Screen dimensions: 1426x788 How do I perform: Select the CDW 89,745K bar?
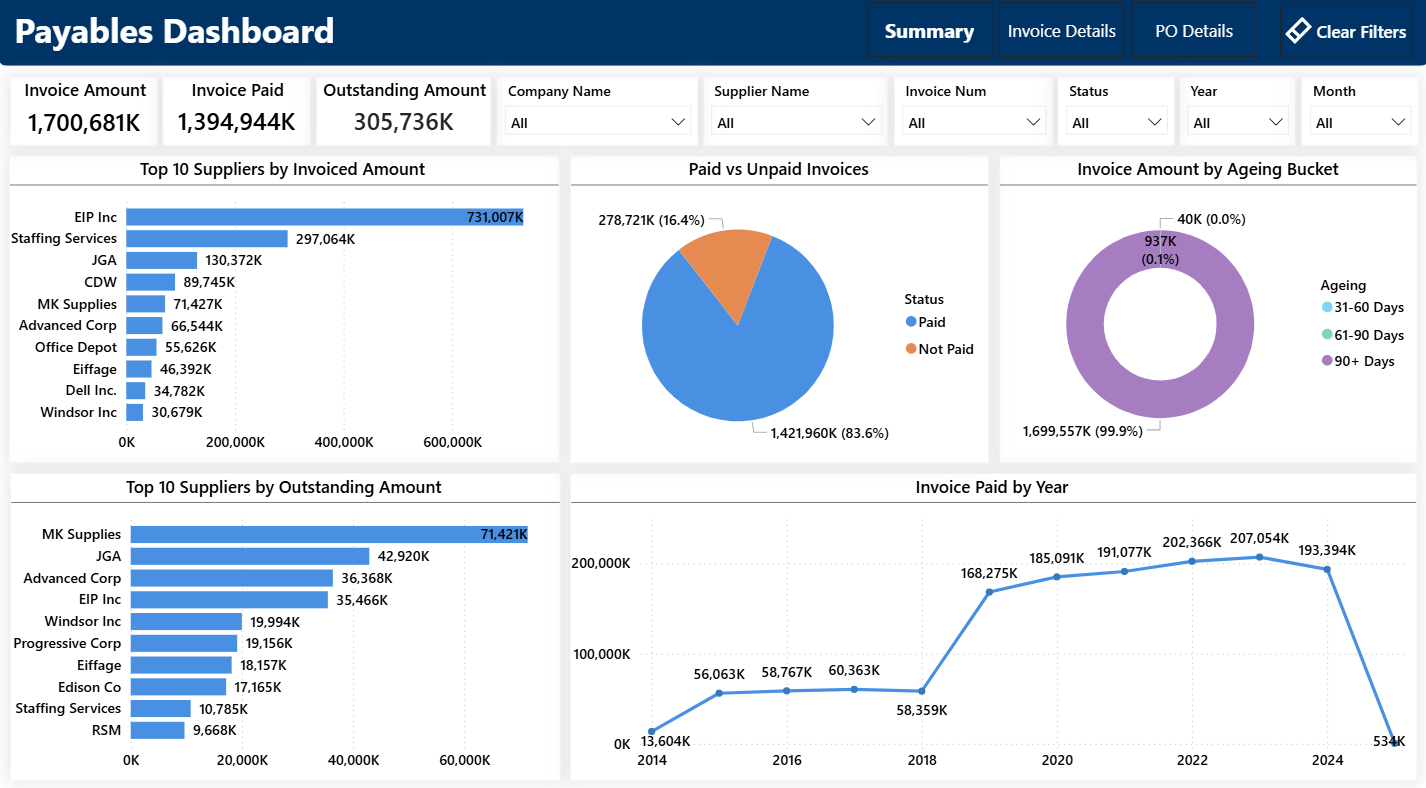(151, 282)
